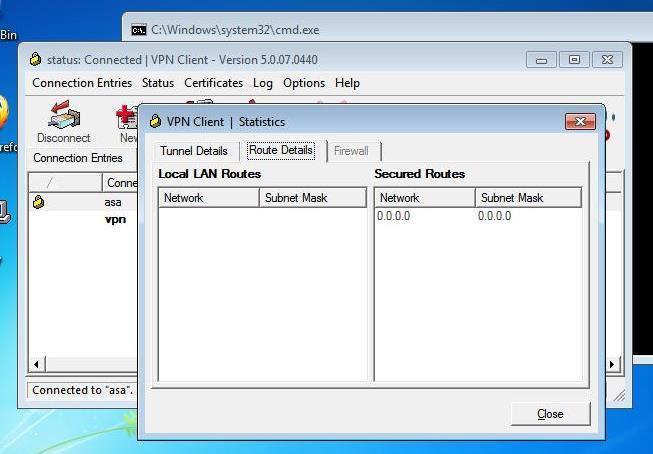
Task: Select the asa connection entry
Action: [x=113, y=202]
